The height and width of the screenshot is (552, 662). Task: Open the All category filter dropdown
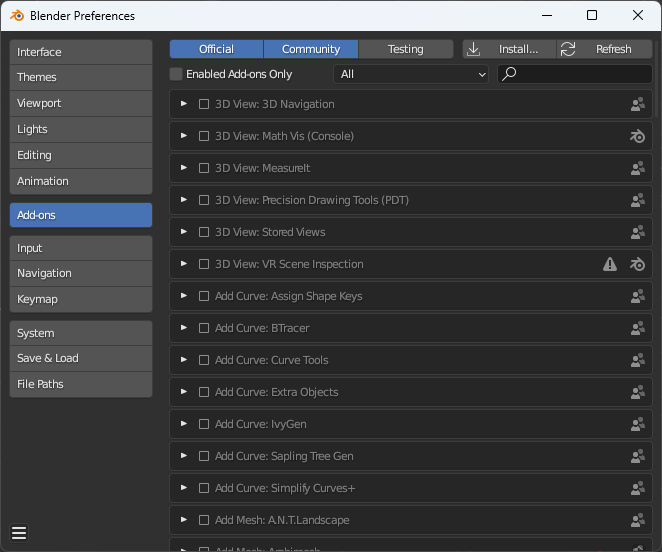point(411,74)
